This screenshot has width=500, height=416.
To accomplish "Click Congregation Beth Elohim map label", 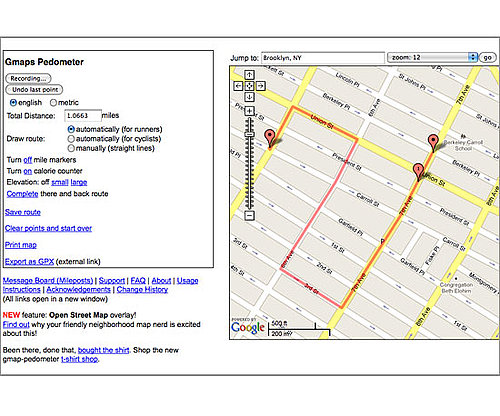I will pyautogui.click(x=456, y=288).
